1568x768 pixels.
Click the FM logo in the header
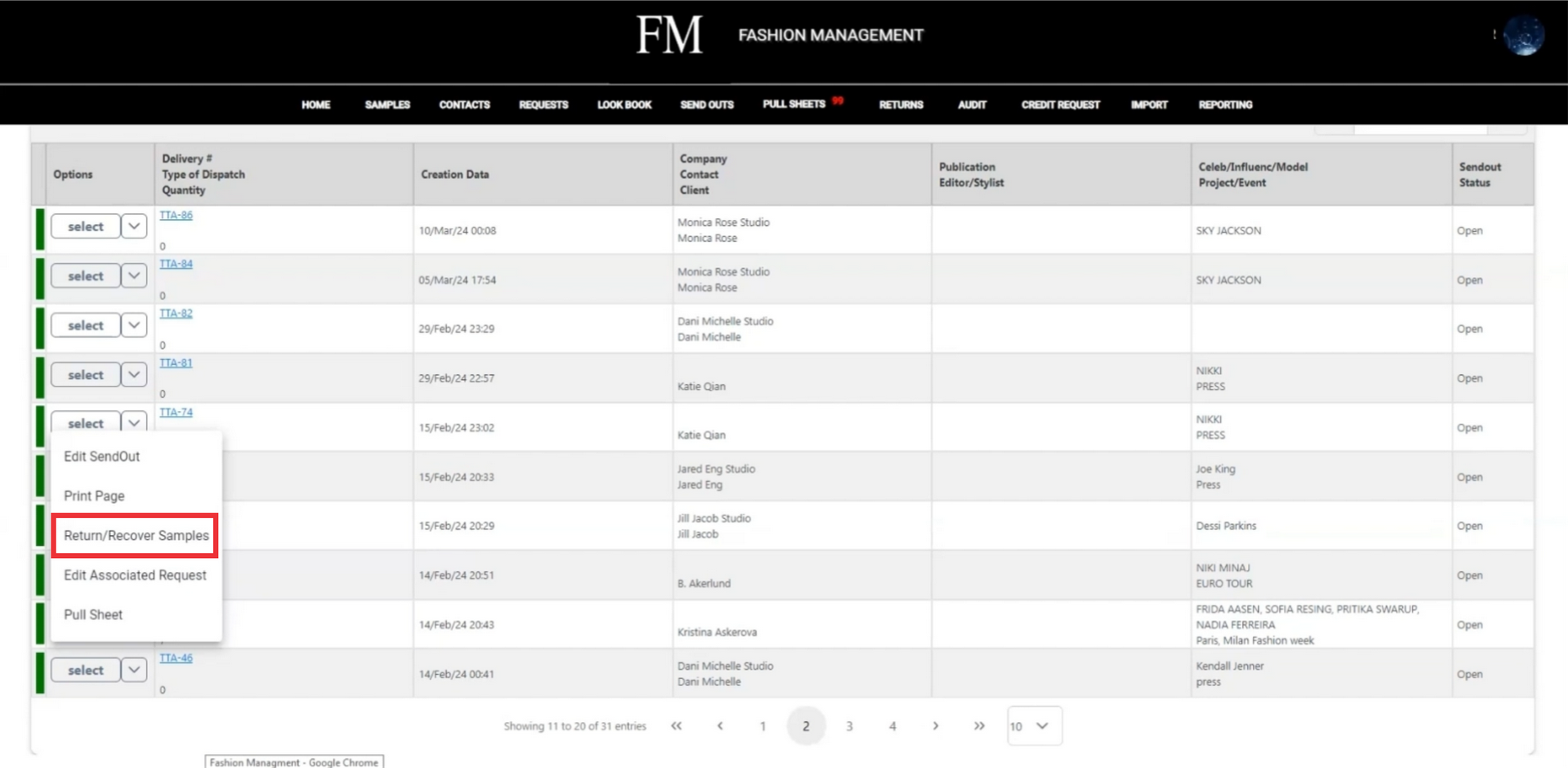coord(669,35)
